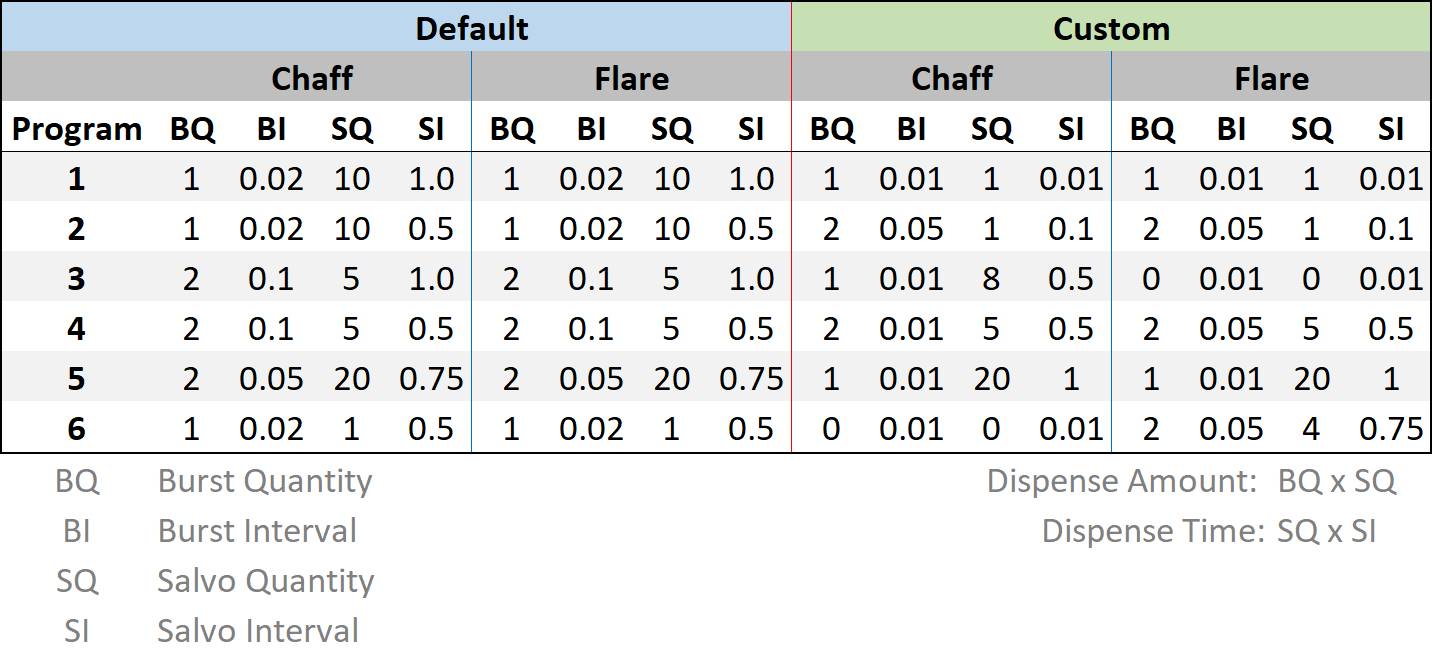Click the Program column header

pyautogui.click(x=77, y=129)
